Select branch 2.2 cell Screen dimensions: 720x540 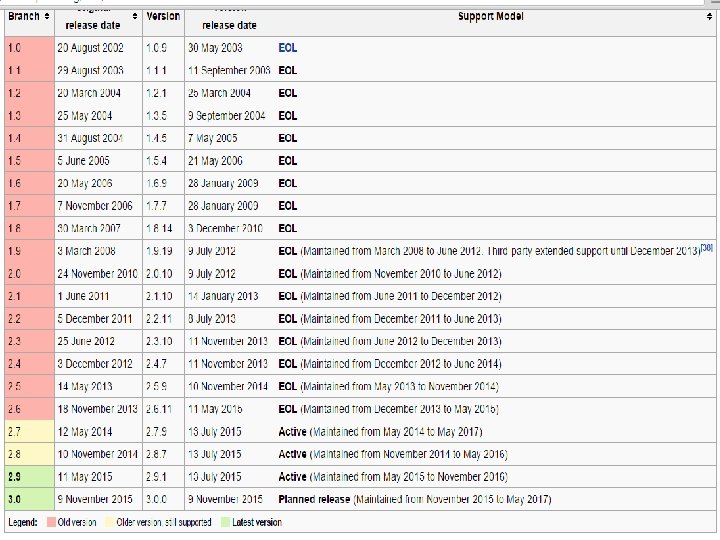pos(29,319)
